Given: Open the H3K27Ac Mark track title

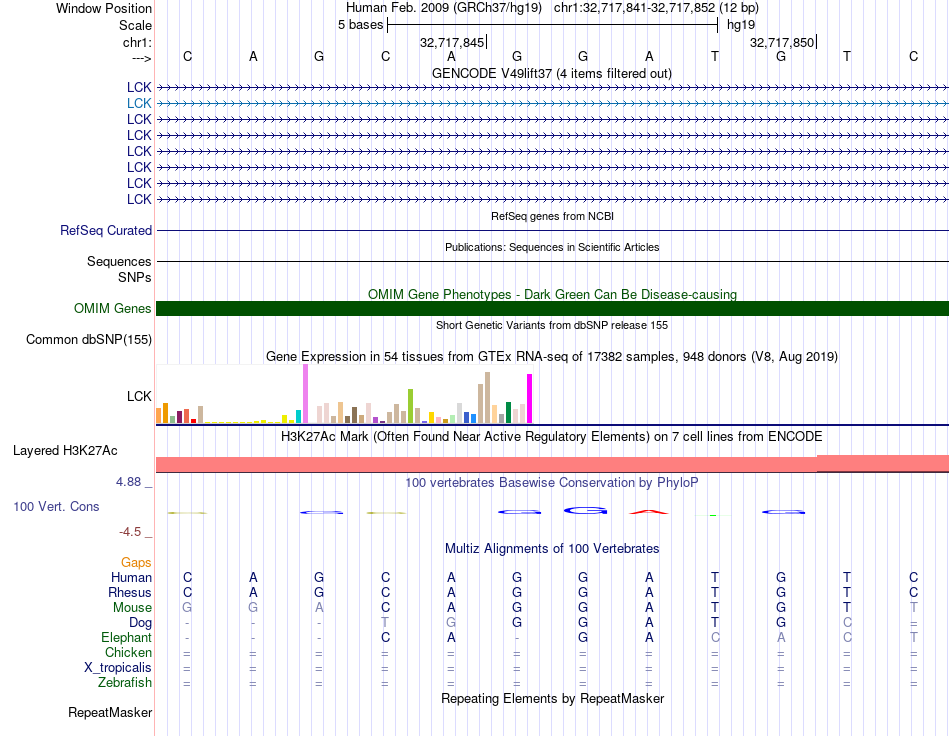Looking at the screenshot, I should 552,437.
